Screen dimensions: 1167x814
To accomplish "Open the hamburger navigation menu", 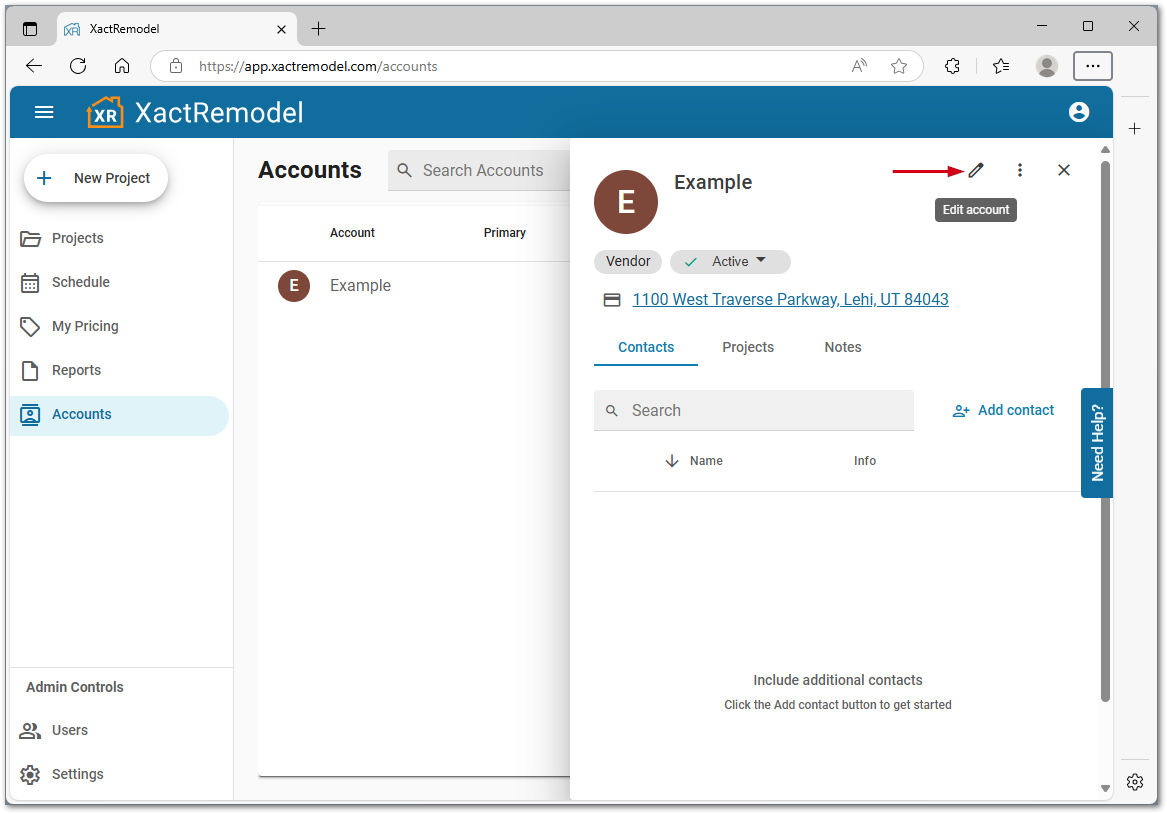I will 44,112.
